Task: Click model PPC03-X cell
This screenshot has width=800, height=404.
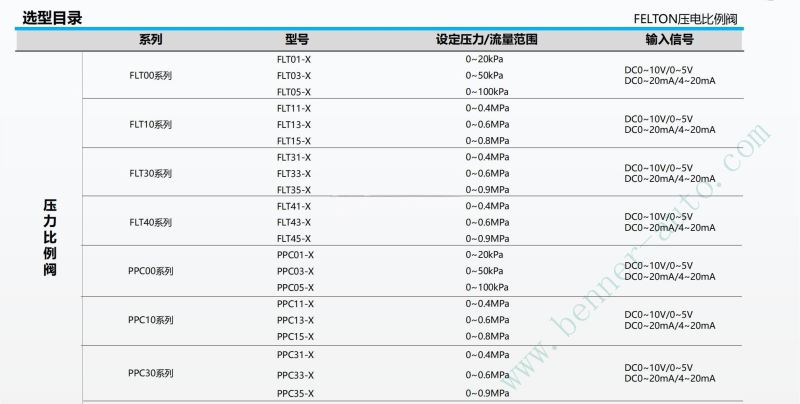Action: (295, 271)
